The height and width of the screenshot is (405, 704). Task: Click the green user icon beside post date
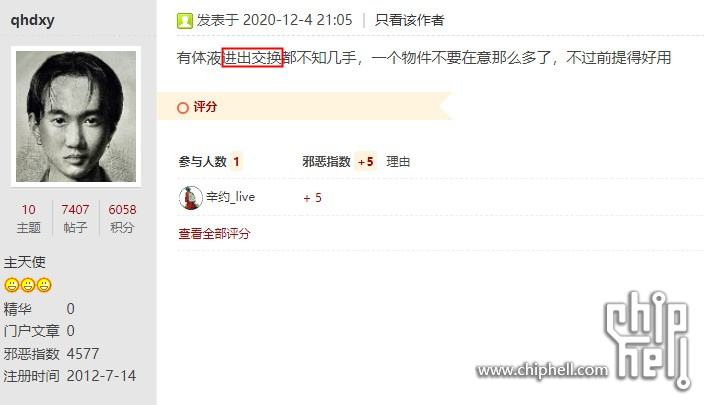185,21
